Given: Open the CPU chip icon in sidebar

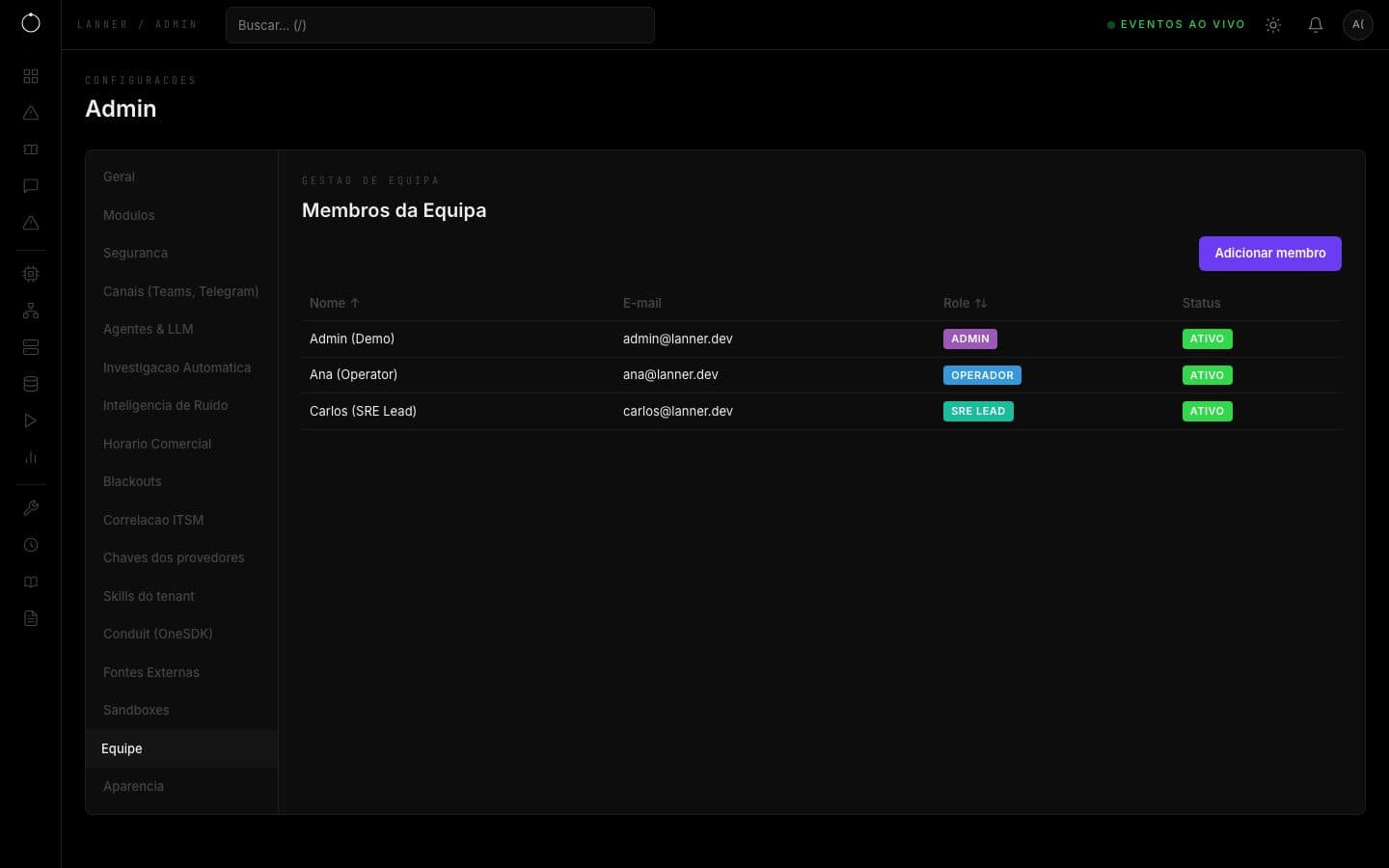Looking at the screenshot, I should (x=31, y=274).
